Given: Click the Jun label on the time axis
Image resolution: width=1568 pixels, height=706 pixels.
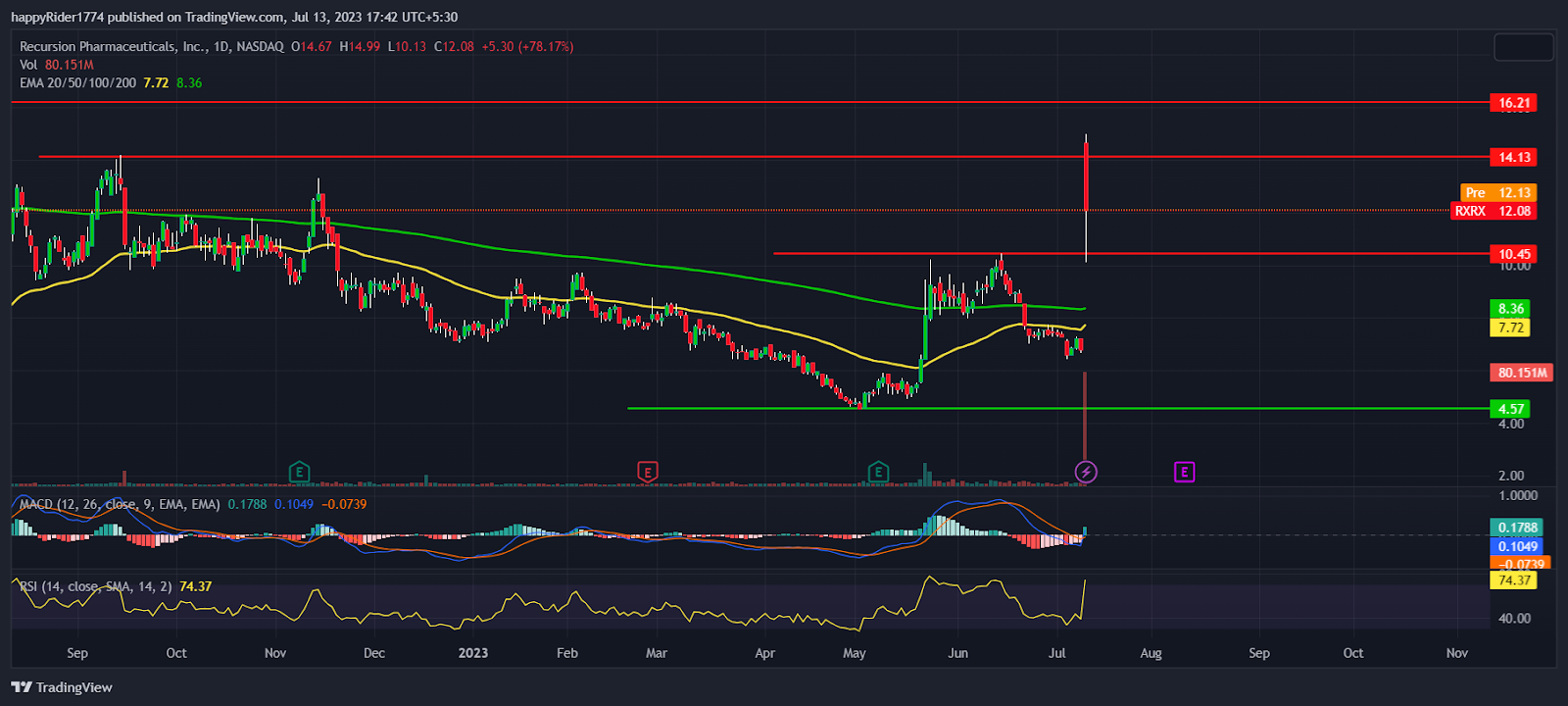Looking at the screenshot, I should 958,653.
